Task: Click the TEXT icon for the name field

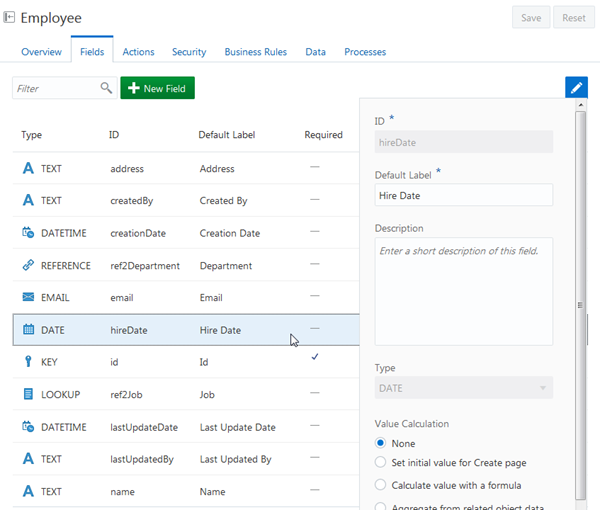Action: pyautogui.click(x=28, y=491)
